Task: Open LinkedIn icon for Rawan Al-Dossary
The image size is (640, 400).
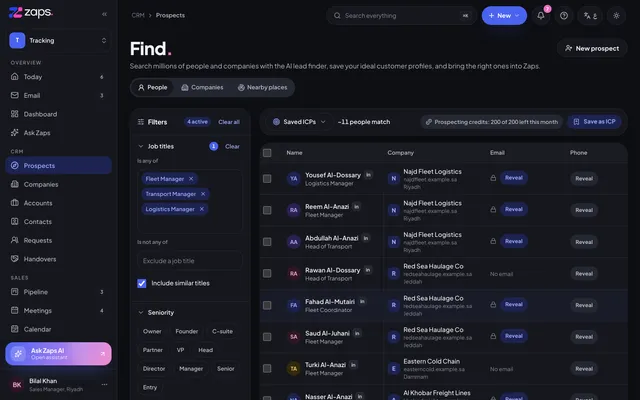Action: coord(368,270)
